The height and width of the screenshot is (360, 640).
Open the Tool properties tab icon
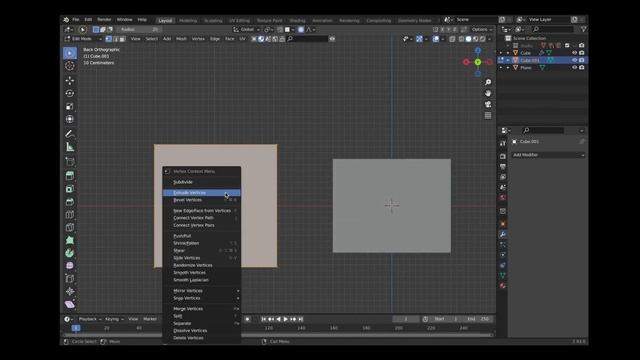click(503, 143)
